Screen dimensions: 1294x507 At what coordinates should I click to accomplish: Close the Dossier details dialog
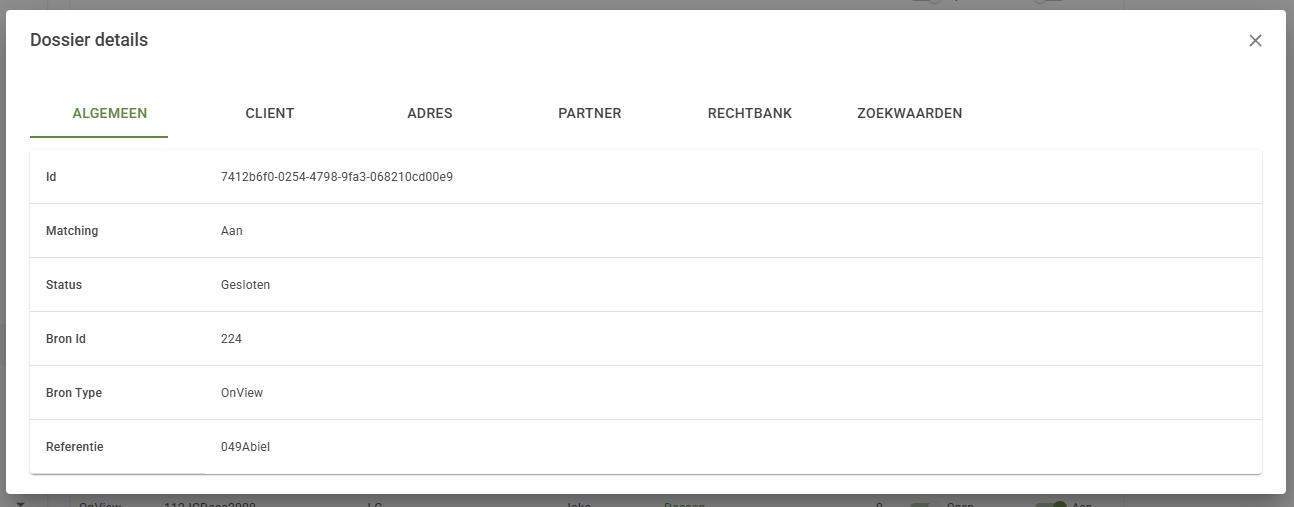1255,40
